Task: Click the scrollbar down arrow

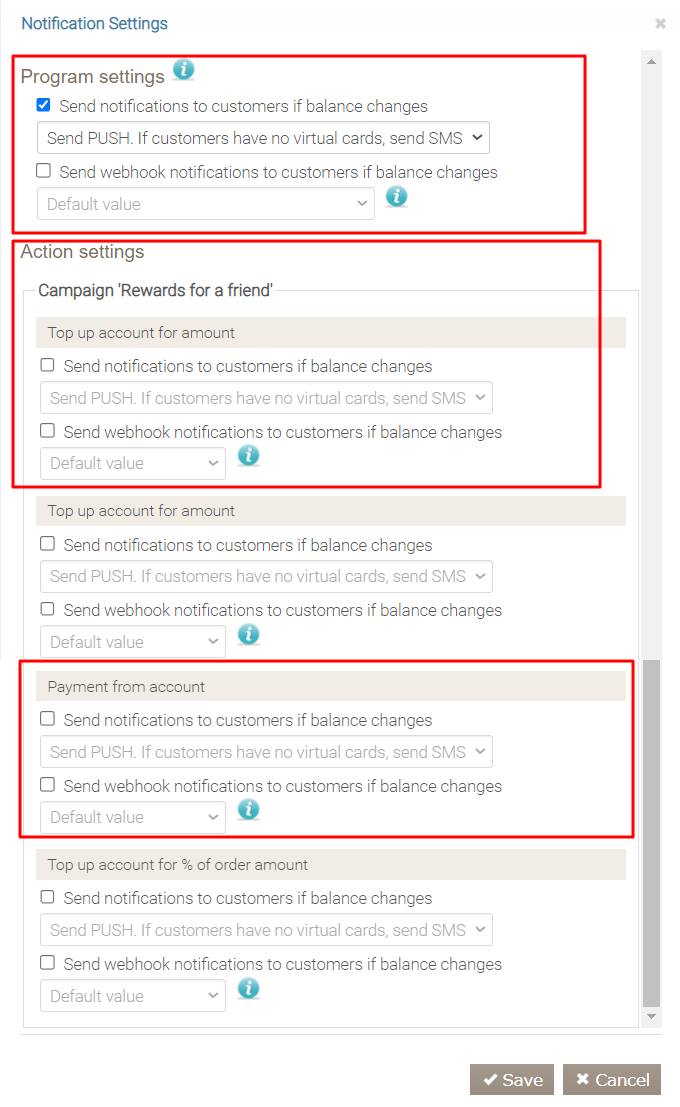Action: point(652,1016)
